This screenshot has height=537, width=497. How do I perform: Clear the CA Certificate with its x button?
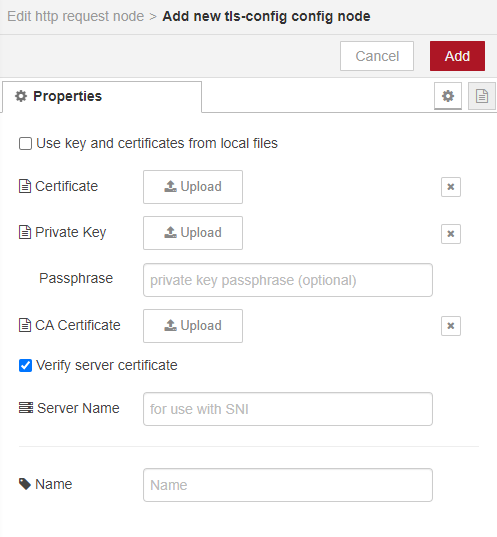tap(451, 325)
